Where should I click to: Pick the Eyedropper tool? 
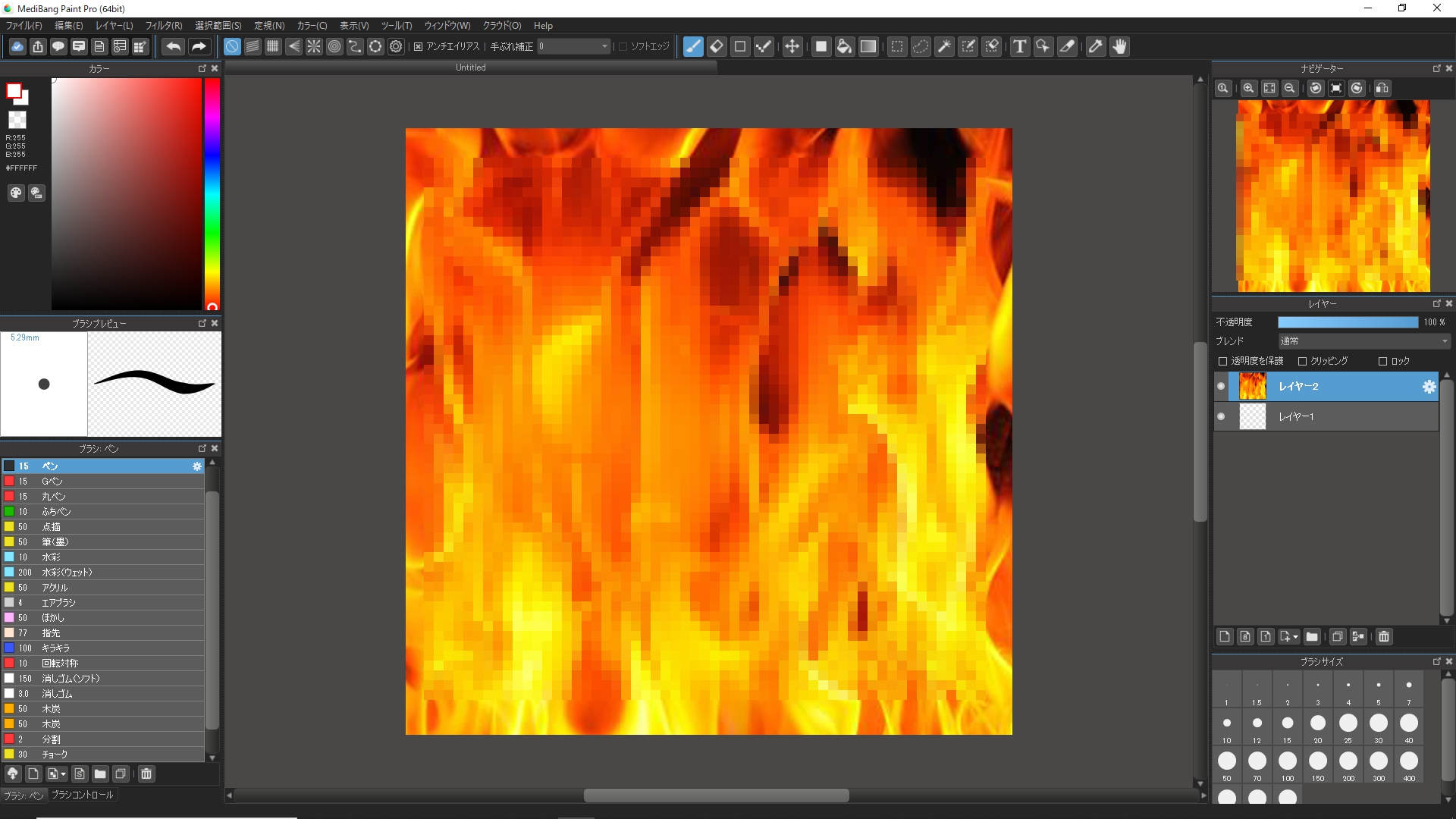click(x=1095, y=46)
